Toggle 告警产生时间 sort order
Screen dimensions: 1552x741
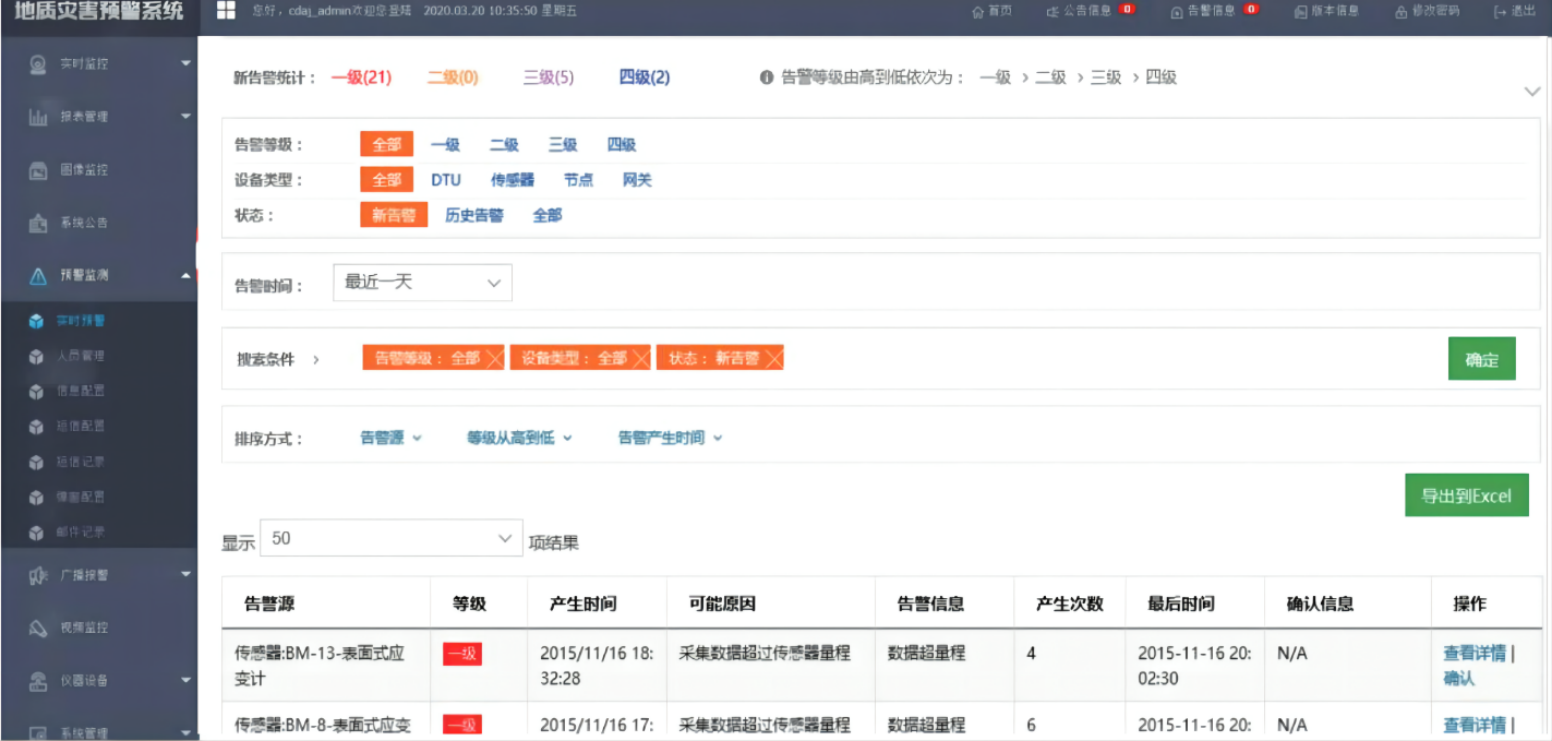(670, 438)
